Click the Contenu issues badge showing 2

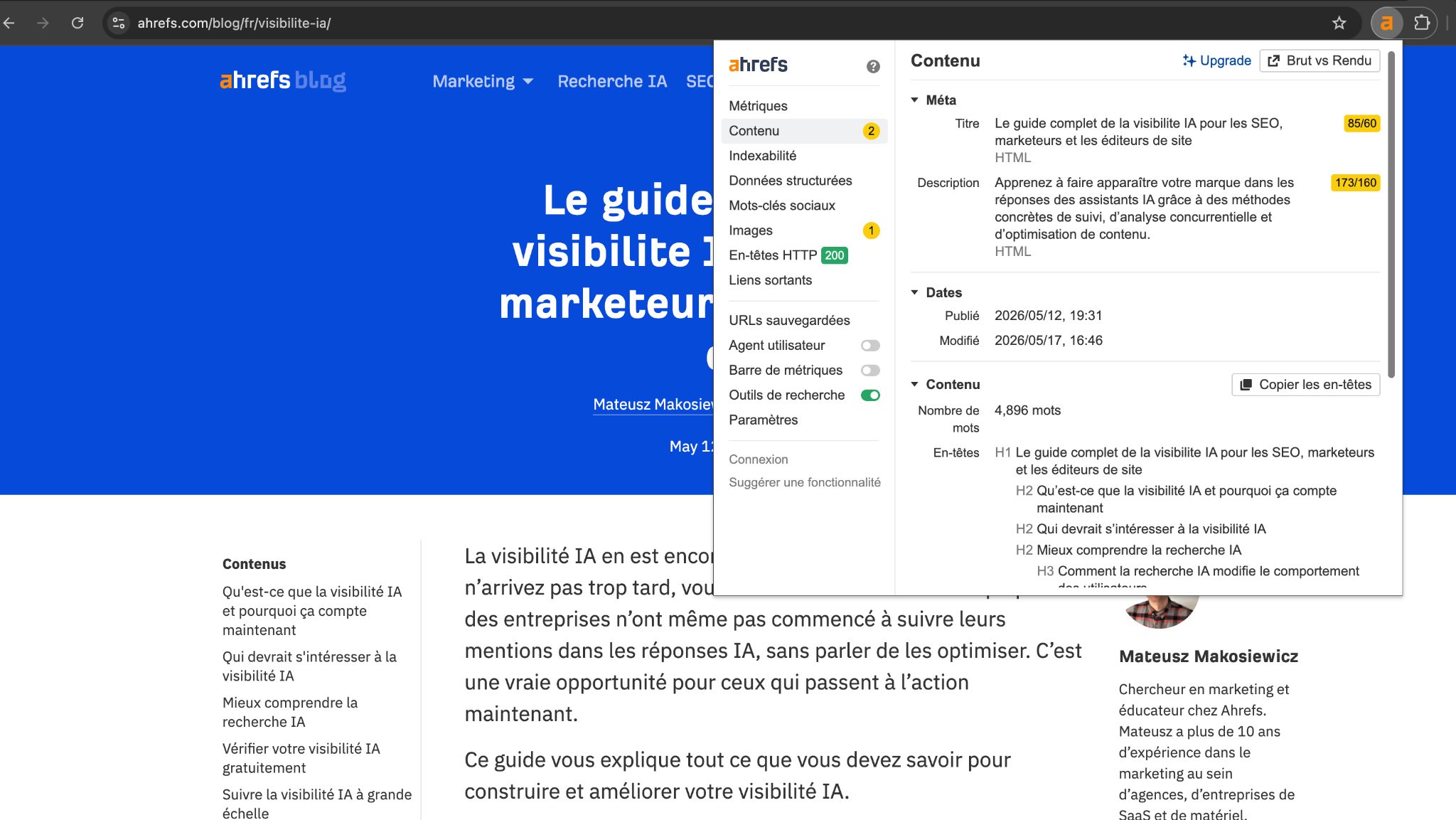coord(871,131)
